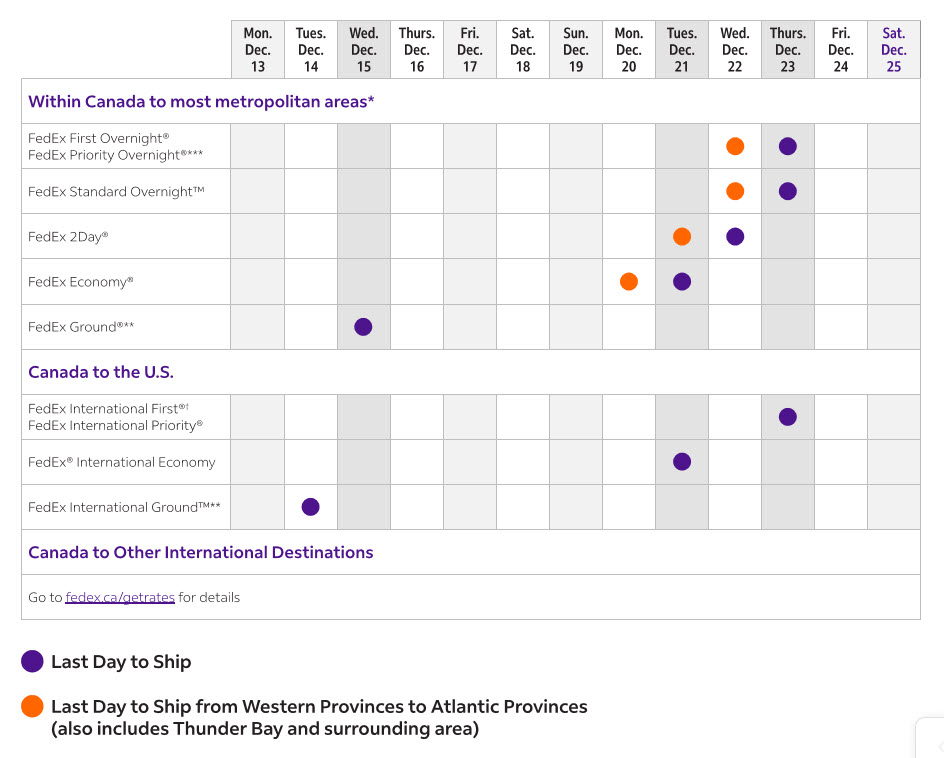Select the "Fri. Dec. 24" column header
Image resolution: width=944 pixels, height=758 pixels.
point(840,50)
